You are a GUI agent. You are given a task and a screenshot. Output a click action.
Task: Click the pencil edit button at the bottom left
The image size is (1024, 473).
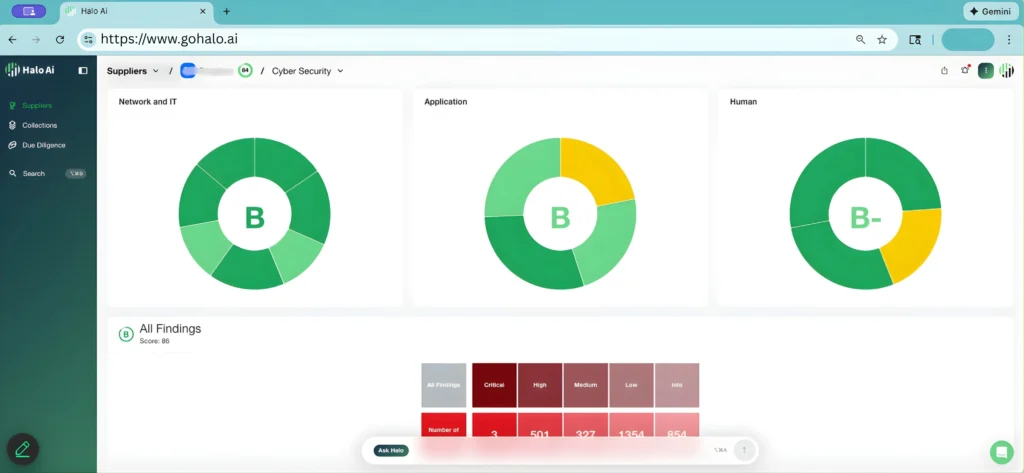[x=23, y=449]
